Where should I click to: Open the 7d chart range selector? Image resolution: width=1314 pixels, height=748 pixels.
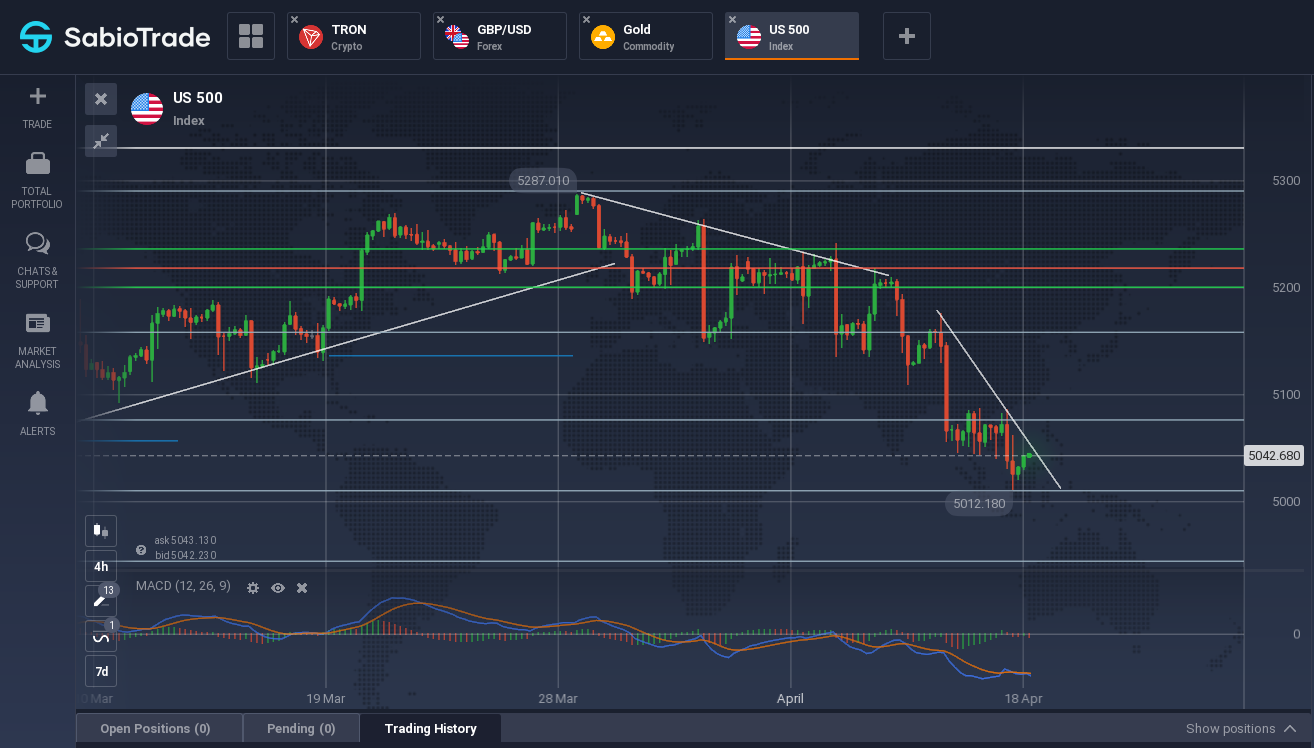[101, 671]
